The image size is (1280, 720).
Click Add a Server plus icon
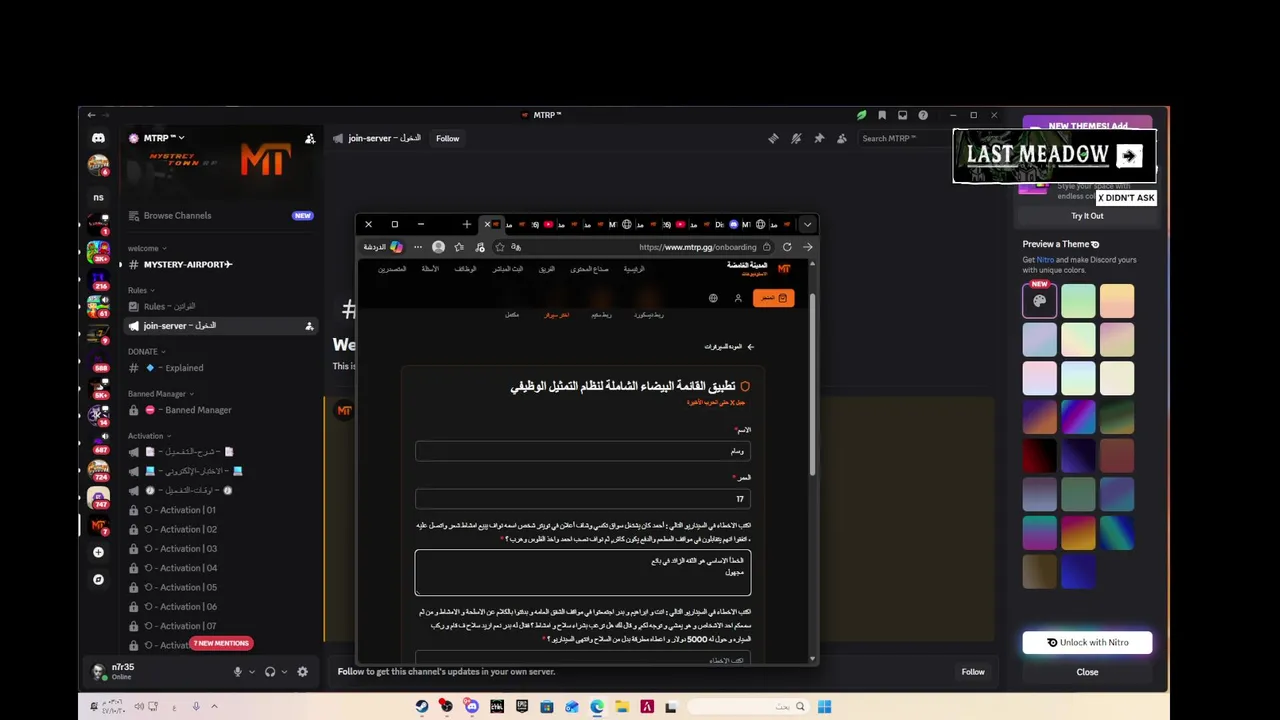tap(98, 552)
